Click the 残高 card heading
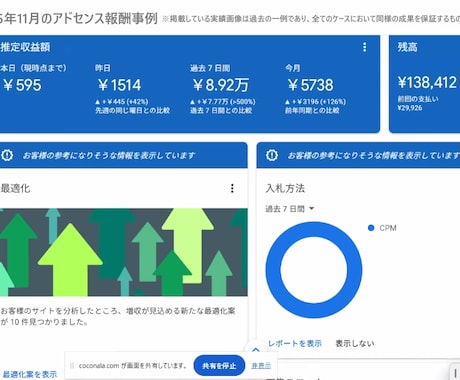This screenshot has height=380, width=460. click(x=407, y=47)
